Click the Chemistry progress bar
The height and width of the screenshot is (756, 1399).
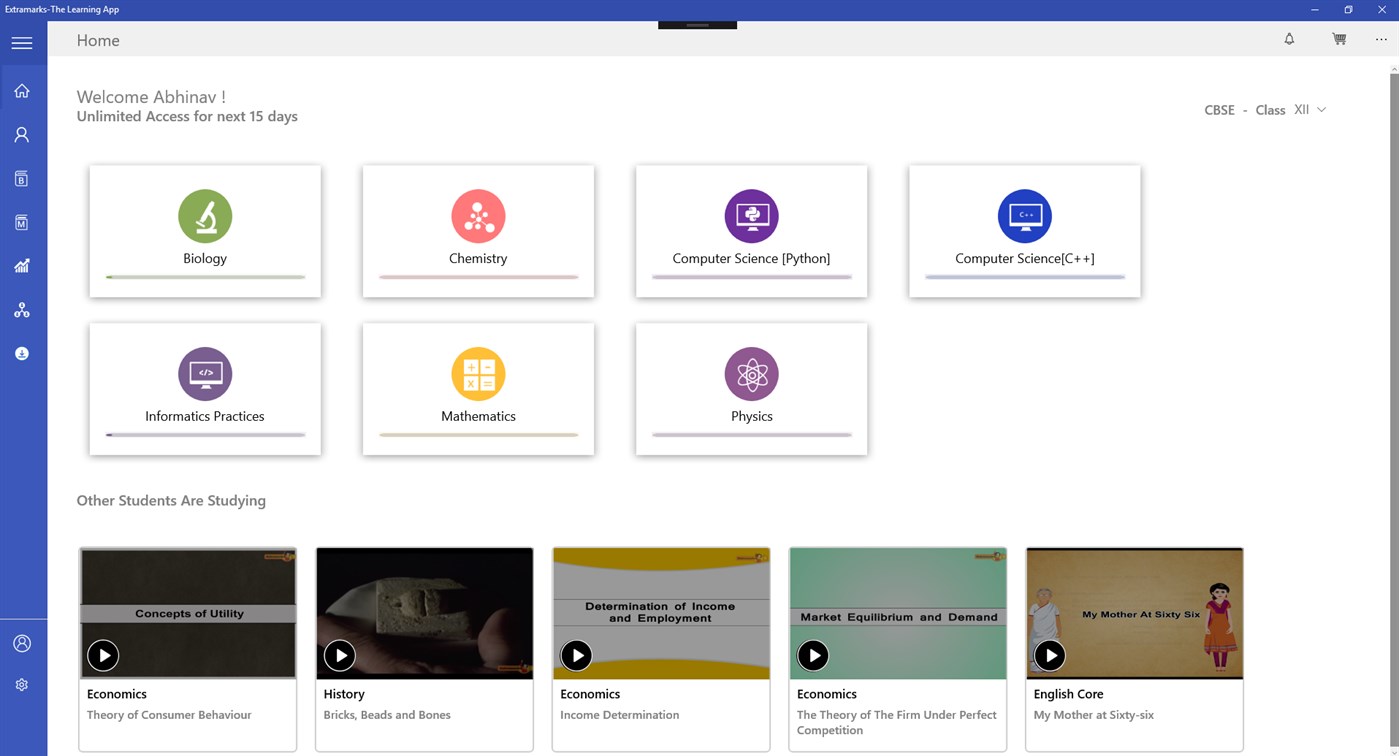(478, 277)
